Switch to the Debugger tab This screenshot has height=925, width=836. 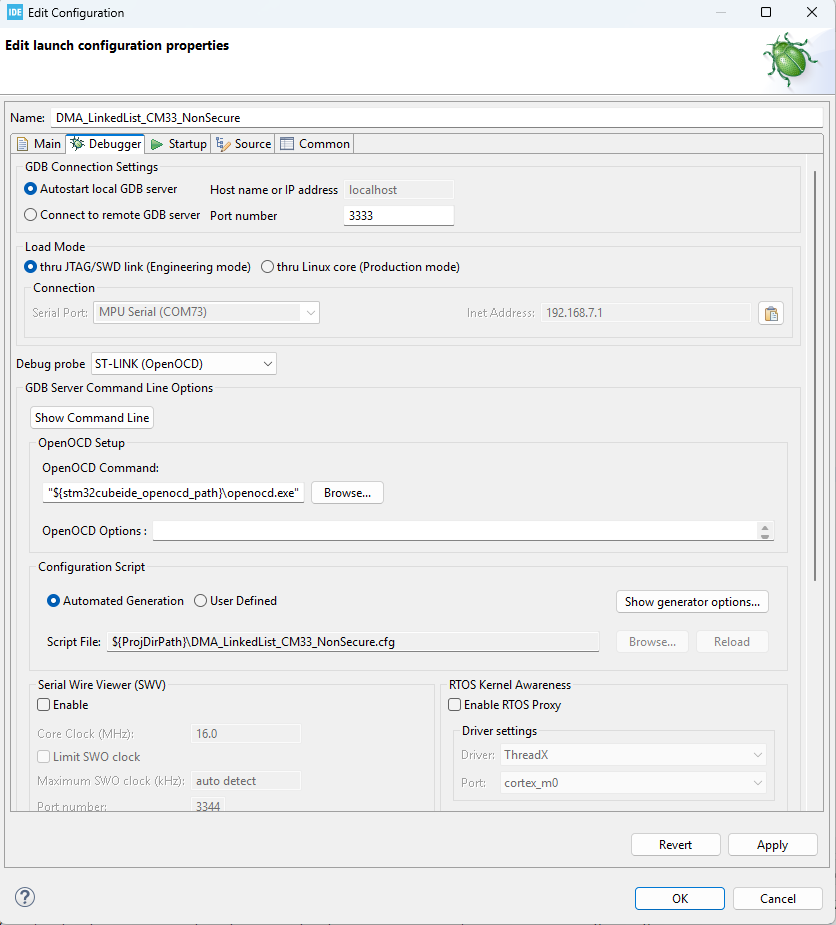(106, 144)
